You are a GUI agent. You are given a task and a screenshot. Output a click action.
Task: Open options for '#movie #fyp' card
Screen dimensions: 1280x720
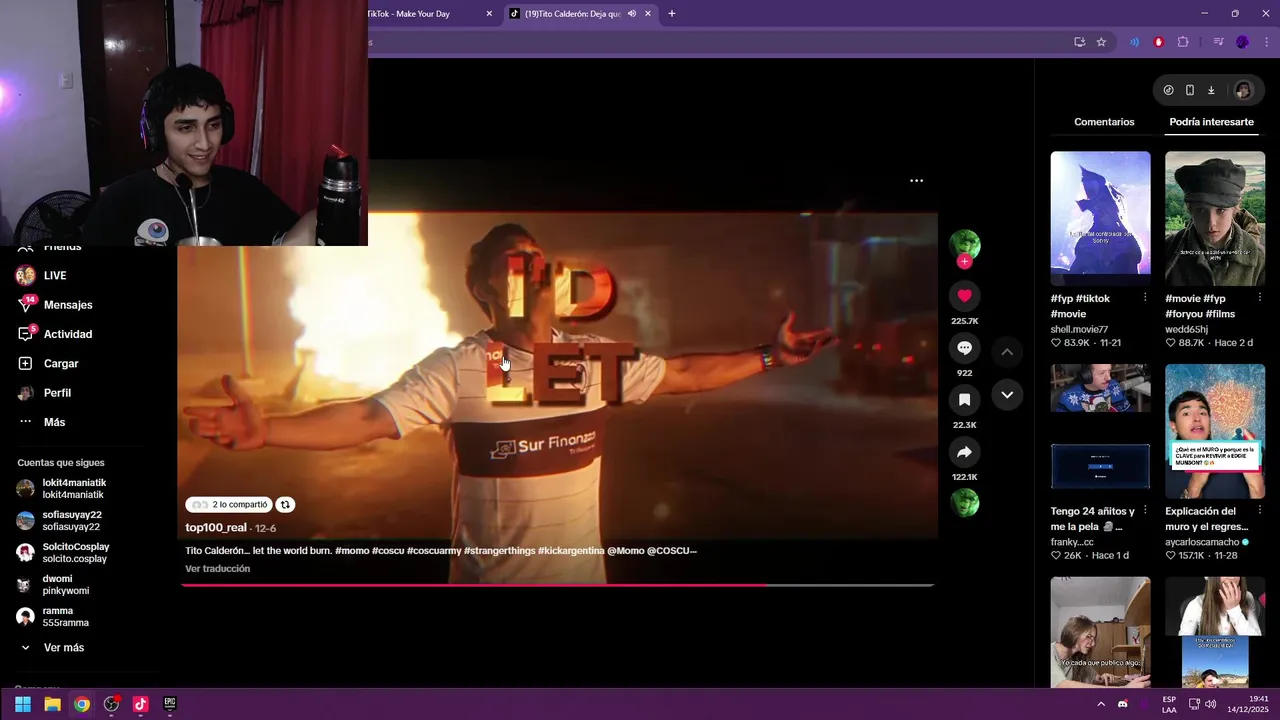1260,298
